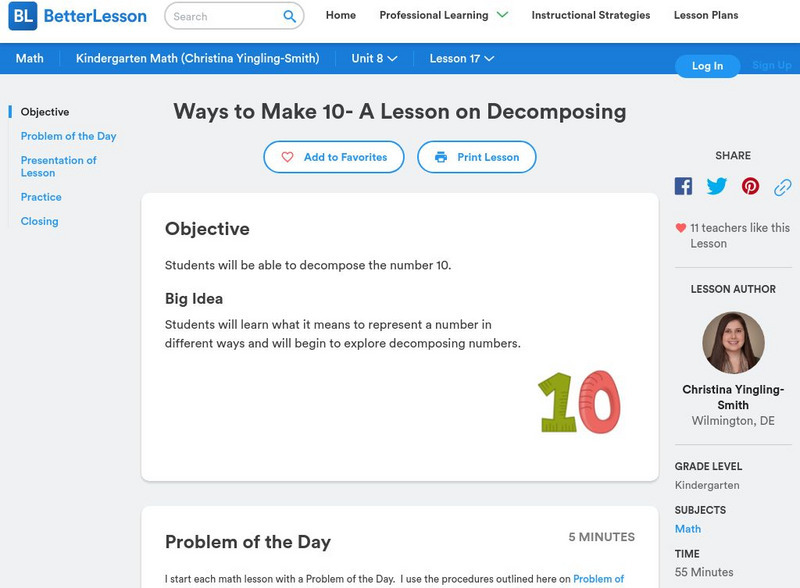800x588 pixels.
Task: Click Add to Favorites button
Action: 334,157
